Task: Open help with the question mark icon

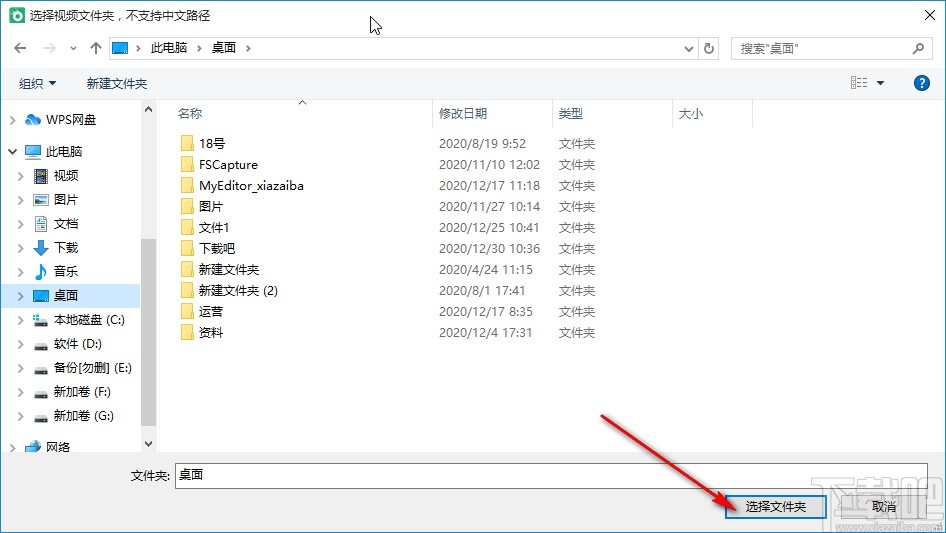Action: coord(921,83)
